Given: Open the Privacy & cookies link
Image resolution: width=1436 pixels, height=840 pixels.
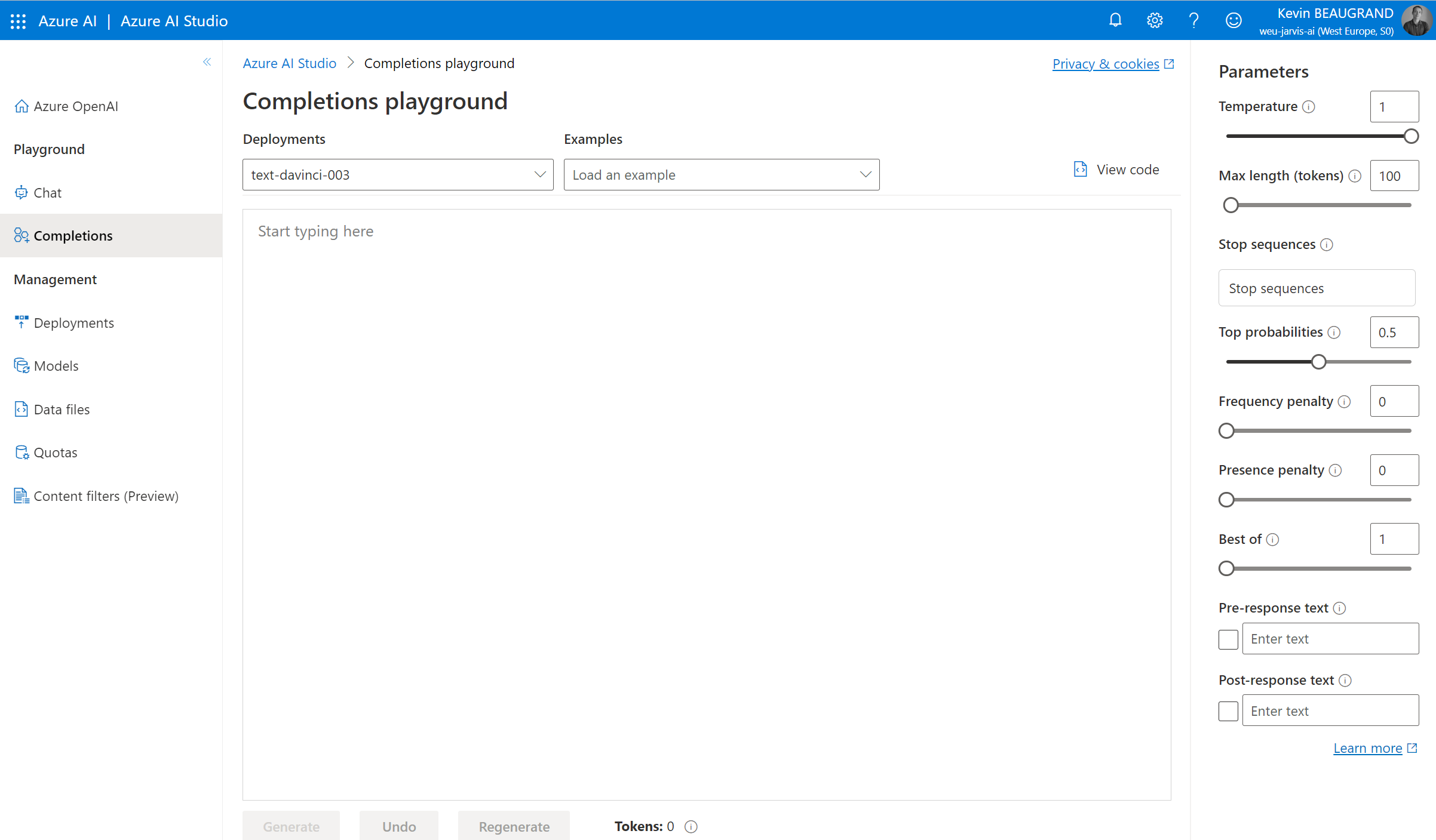Looking at the screenshot, I should pyautogui.click(x=1106, y=63).
